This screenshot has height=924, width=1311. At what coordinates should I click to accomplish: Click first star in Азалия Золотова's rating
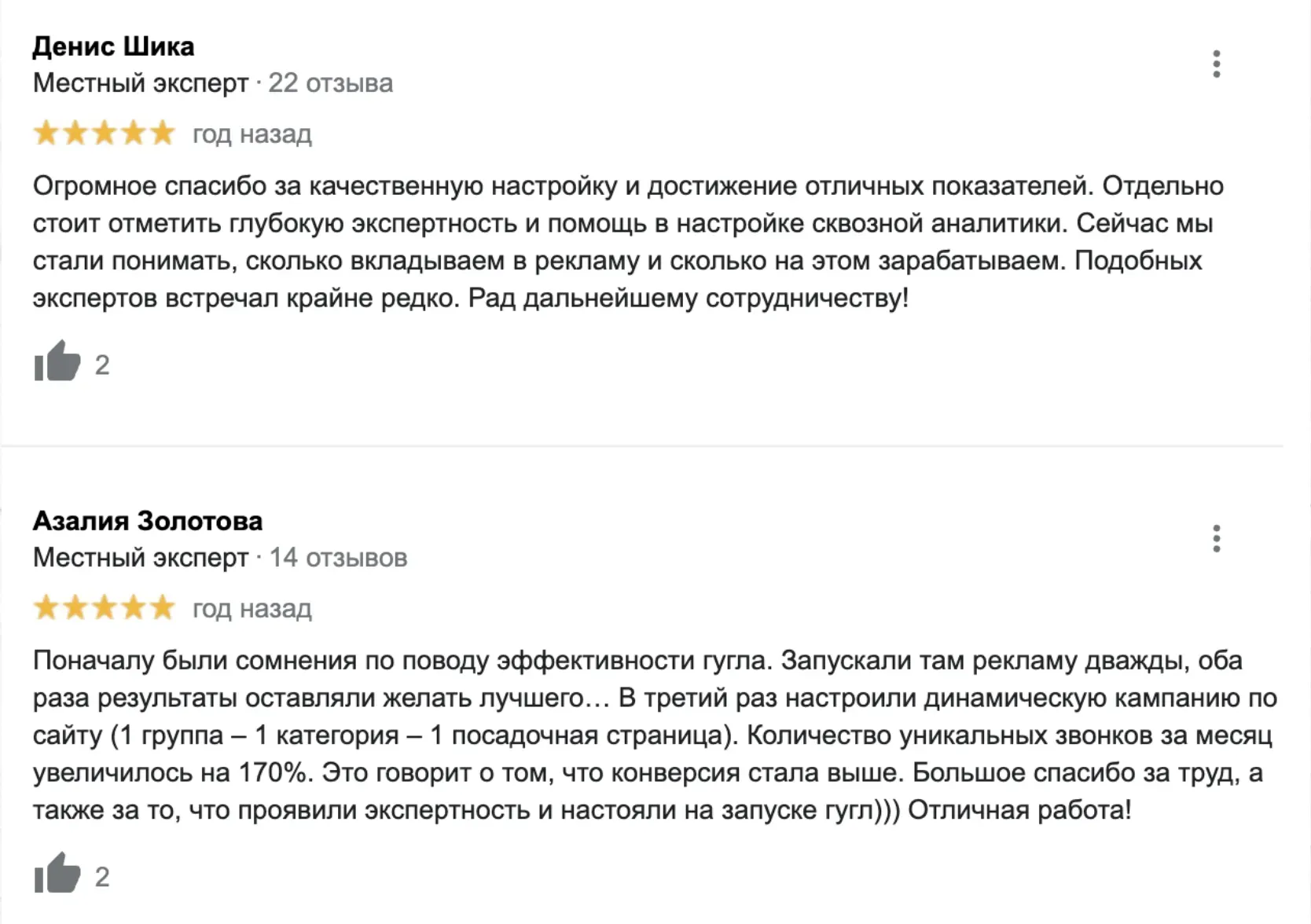click(x=46, y=607)
